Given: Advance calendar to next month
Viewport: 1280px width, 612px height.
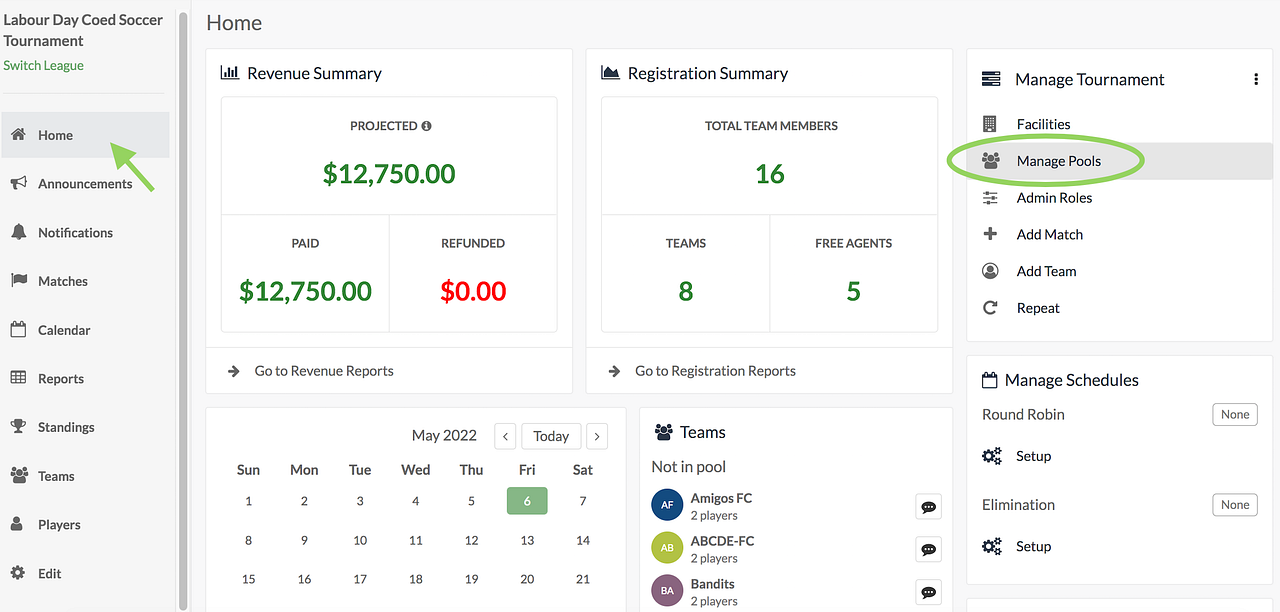Looking at the screenshot, I should coord(597,436).
